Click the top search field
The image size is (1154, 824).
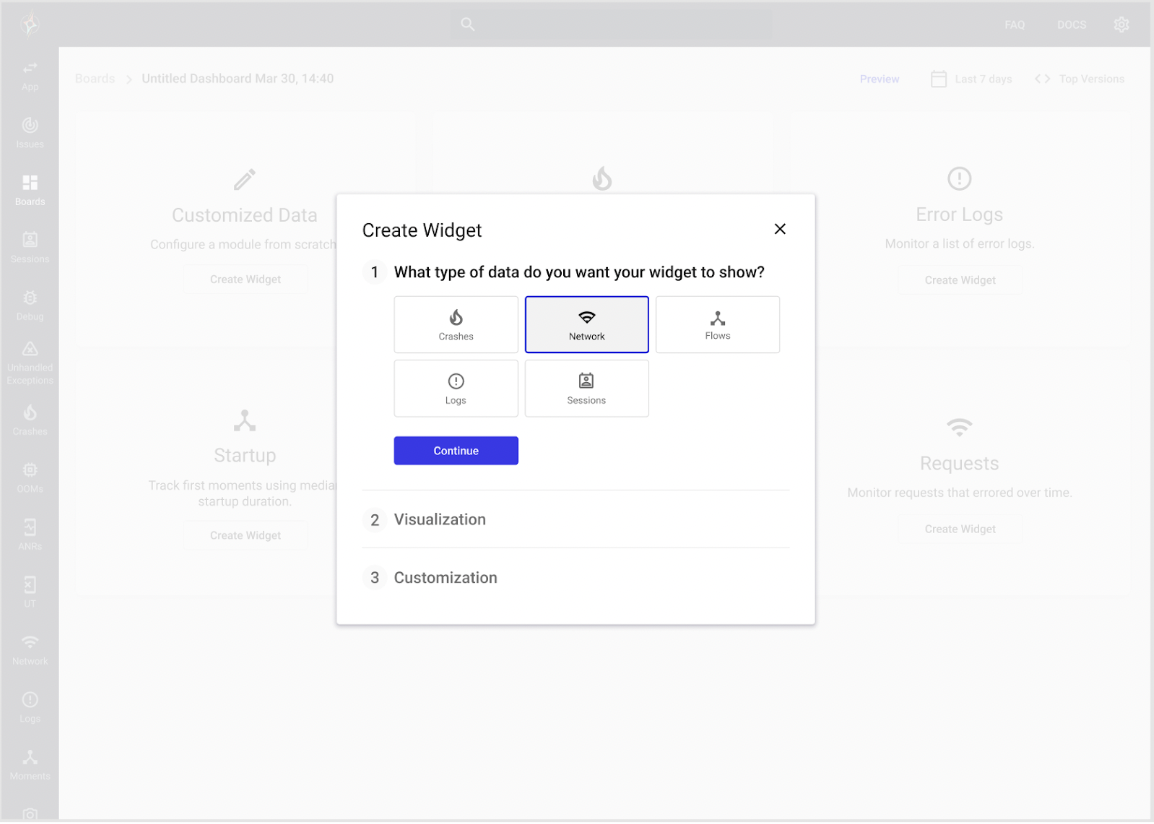pos(612,24)
